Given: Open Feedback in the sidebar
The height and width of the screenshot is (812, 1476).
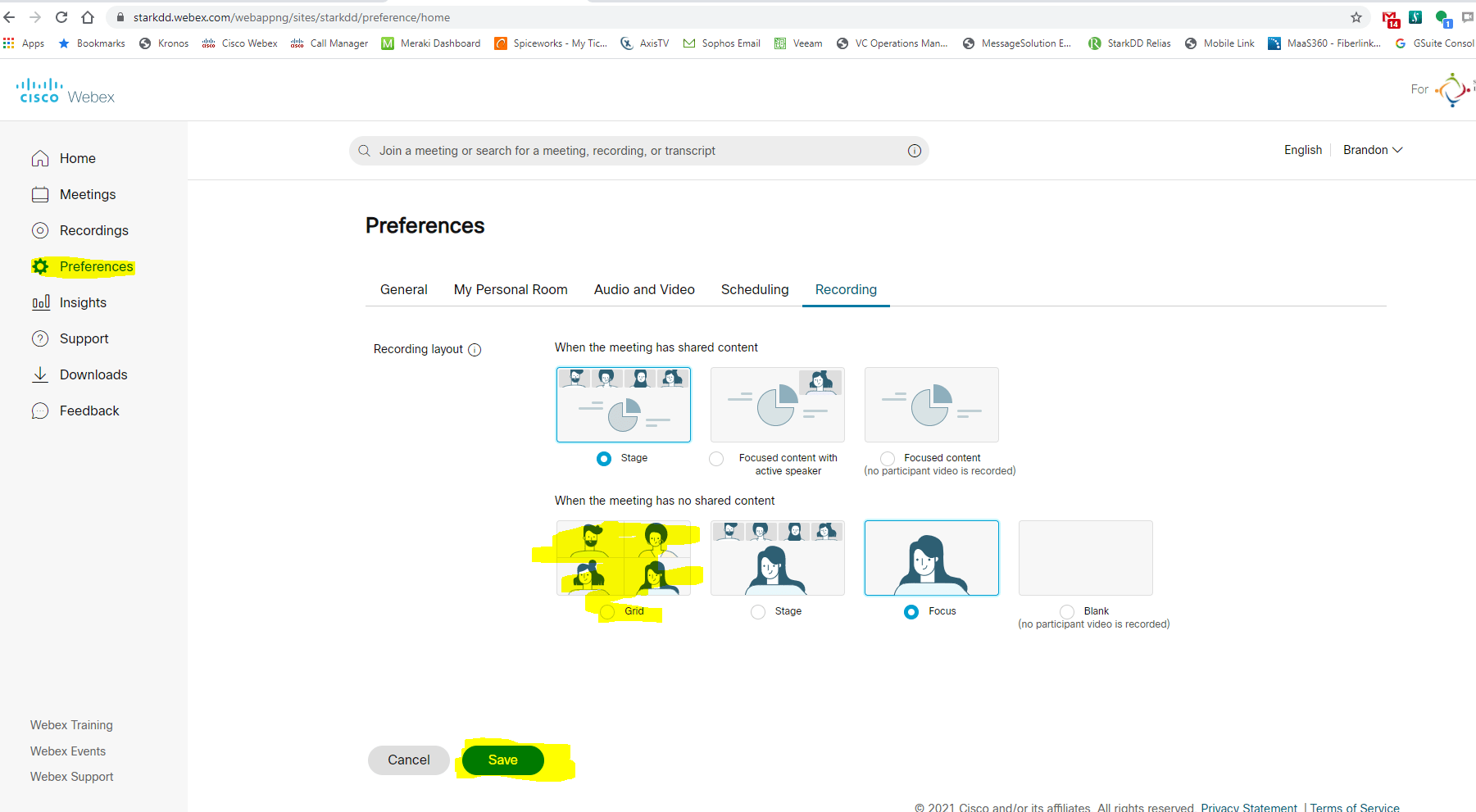Looking at the screenshot, I should pos(75,411).
